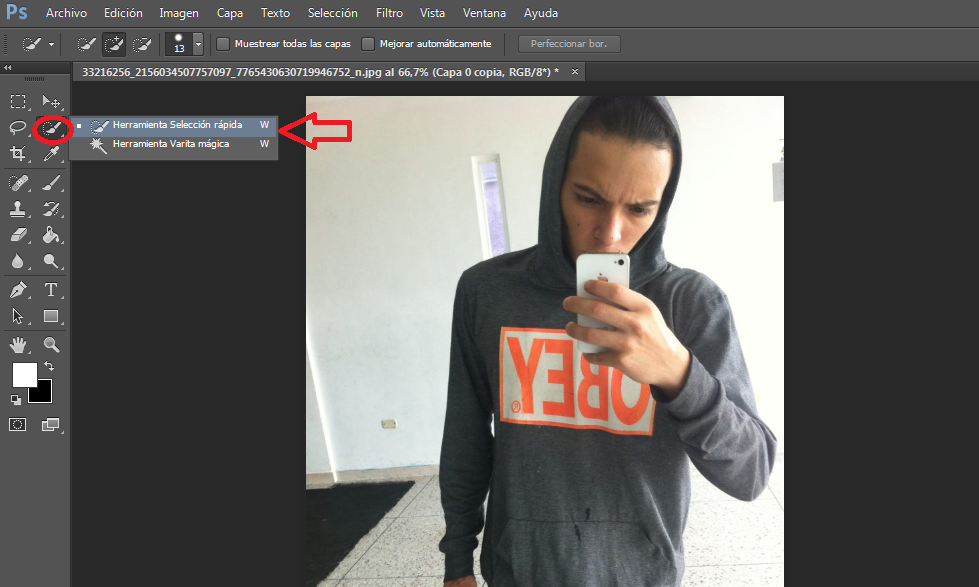The image size is (979, 587).
Task: Select the Crop tool
Action: point(17,154)
